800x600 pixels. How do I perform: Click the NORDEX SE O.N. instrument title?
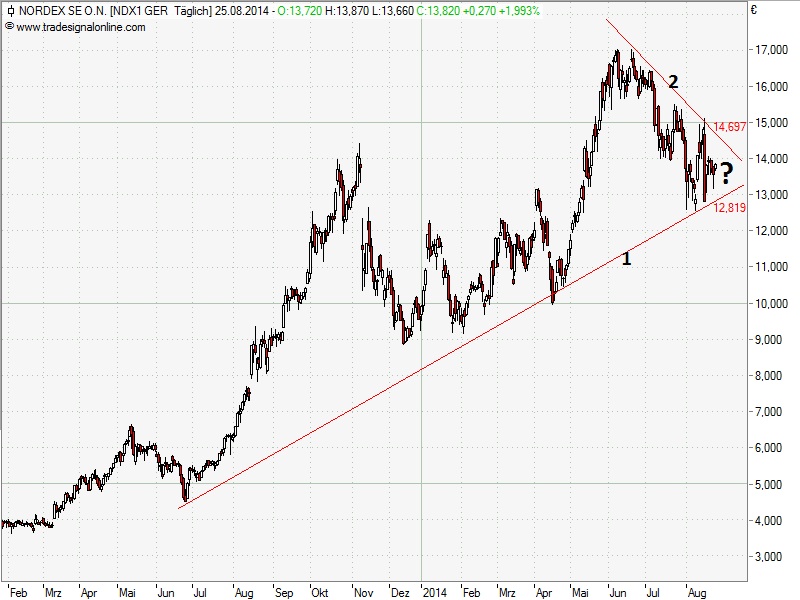[x=63, y=11]
